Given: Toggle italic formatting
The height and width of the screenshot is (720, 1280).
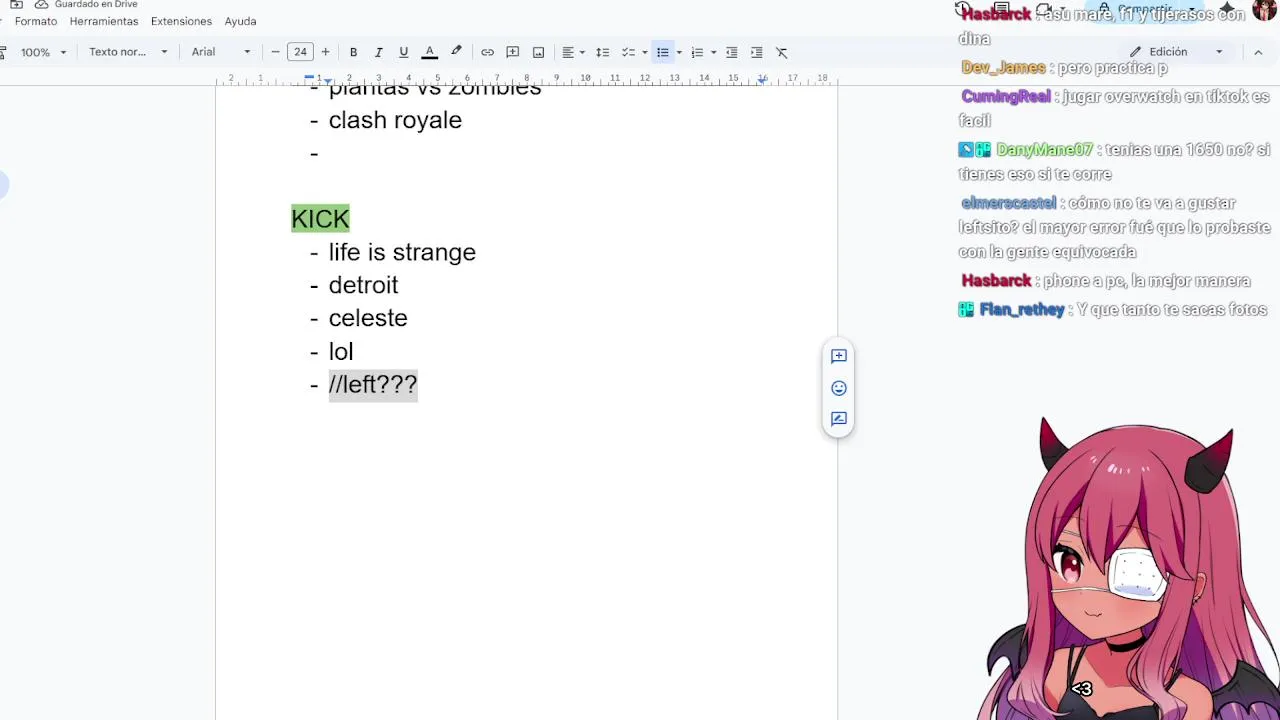Looking at the screenshot, I should (378, 52).
